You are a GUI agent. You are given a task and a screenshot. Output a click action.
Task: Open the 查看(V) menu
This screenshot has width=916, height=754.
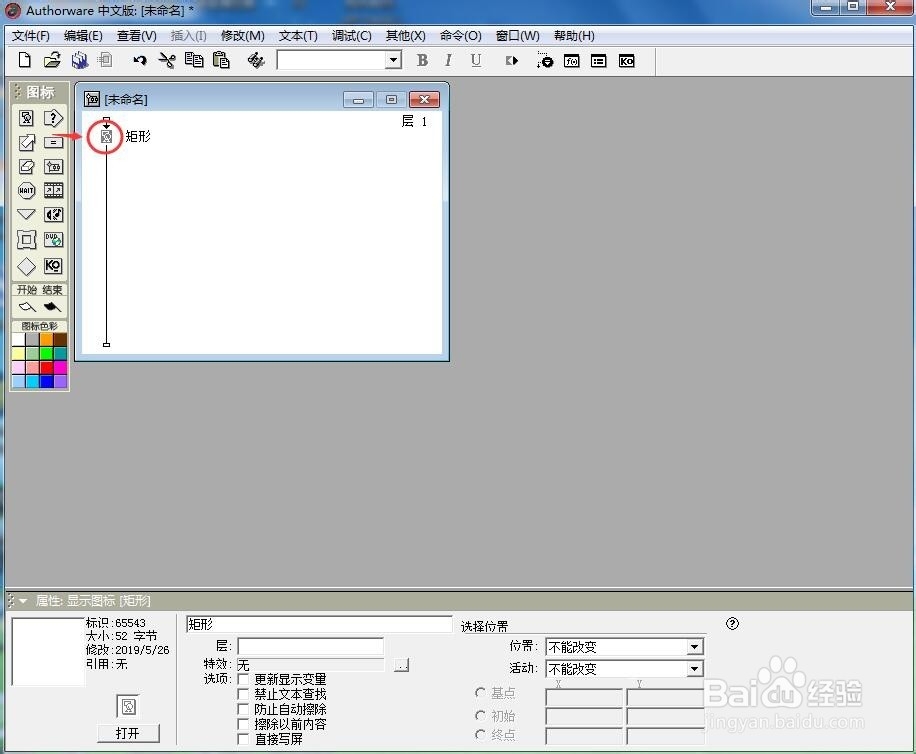(x=137, y=36)
